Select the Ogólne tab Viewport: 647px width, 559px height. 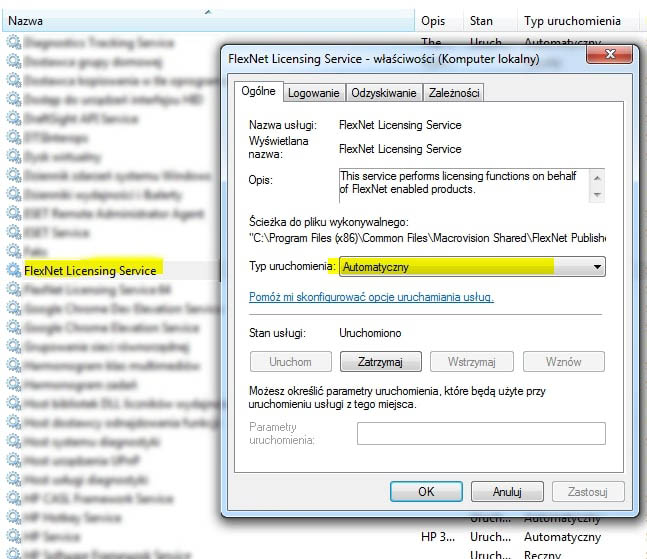point(258,91)
